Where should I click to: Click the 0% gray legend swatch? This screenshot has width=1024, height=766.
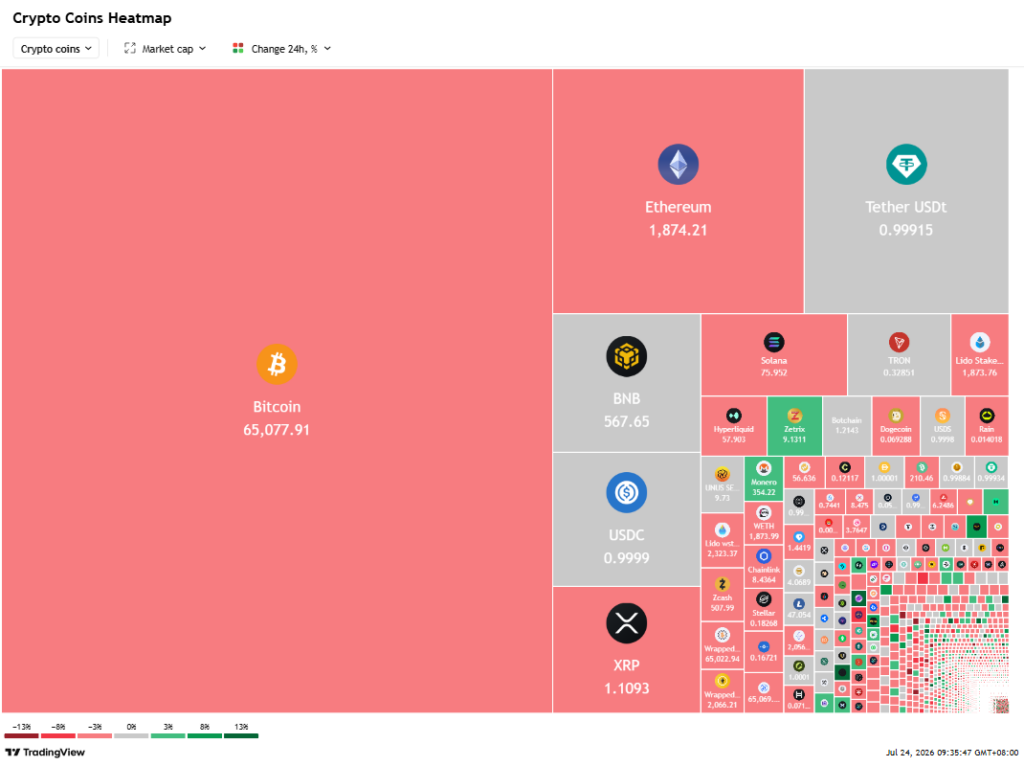[131, 736]
